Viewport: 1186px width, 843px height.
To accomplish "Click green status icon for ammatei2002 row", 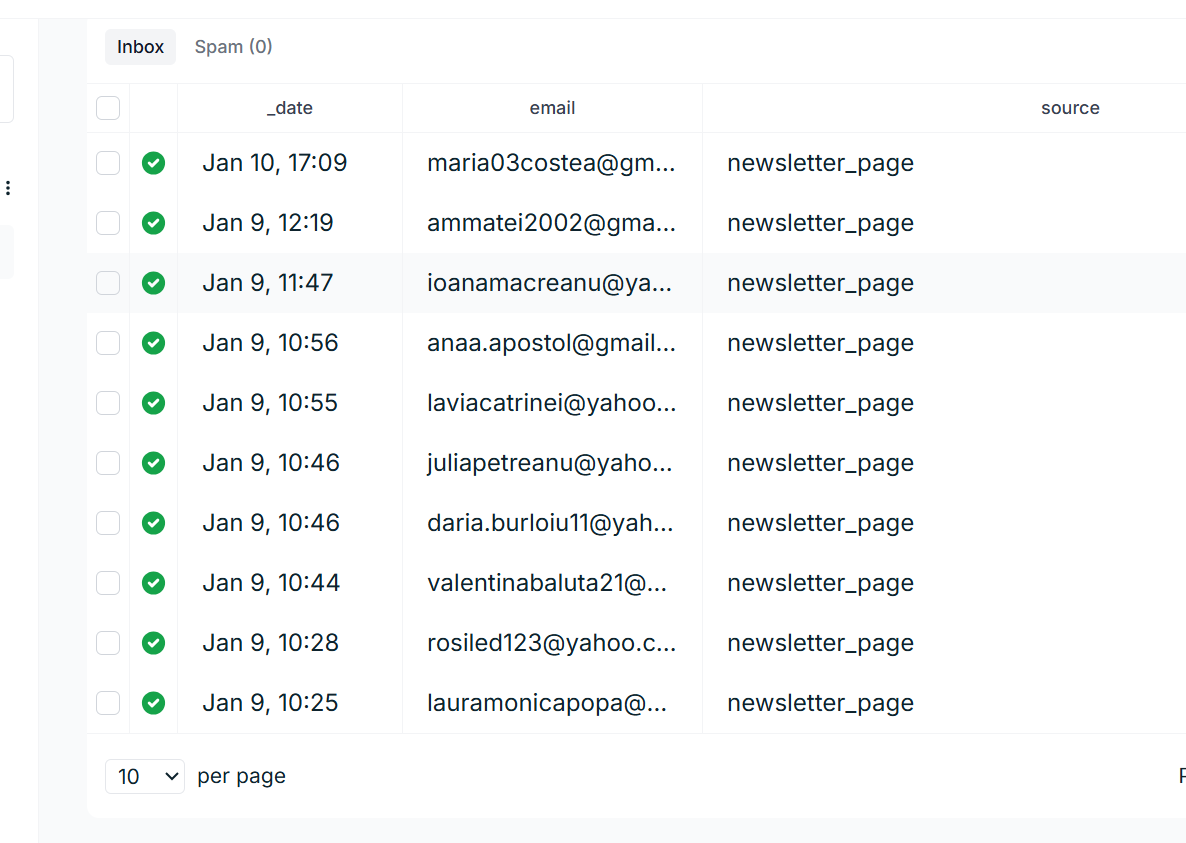I will coord(153,223).
